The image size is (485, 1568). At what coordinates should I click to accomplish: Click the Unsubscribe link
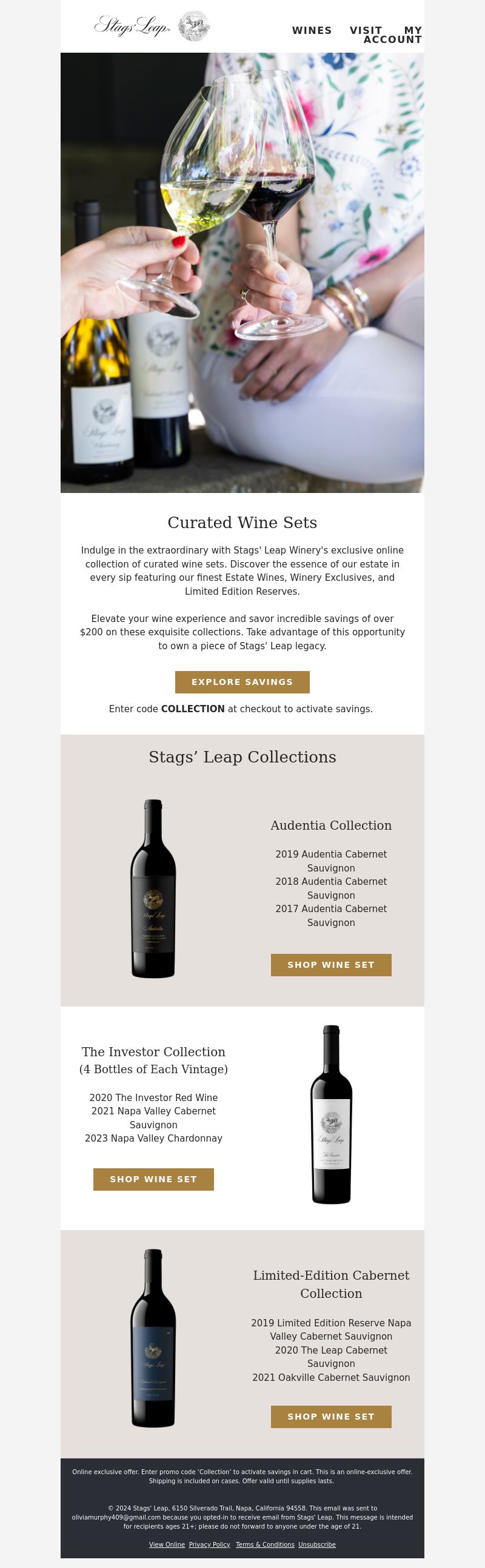click(317, 1544)
